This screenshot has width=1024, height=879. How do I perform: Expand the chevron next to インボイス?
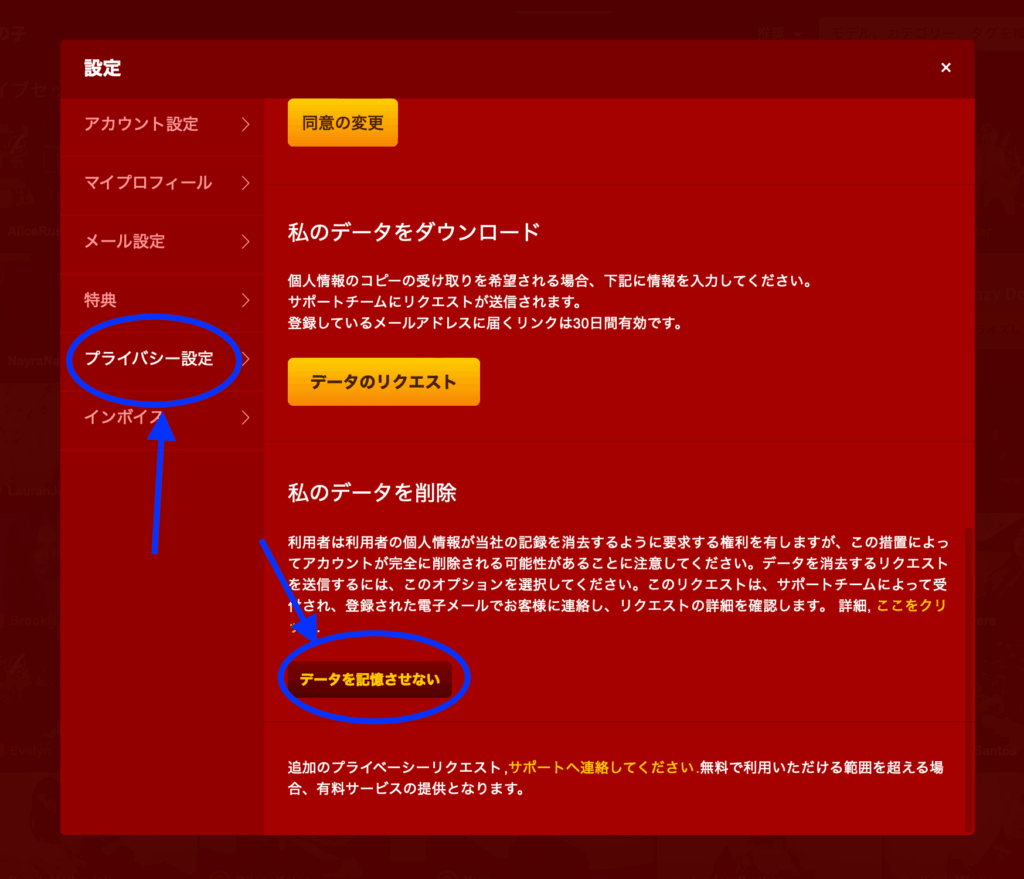tap(246, 418)
